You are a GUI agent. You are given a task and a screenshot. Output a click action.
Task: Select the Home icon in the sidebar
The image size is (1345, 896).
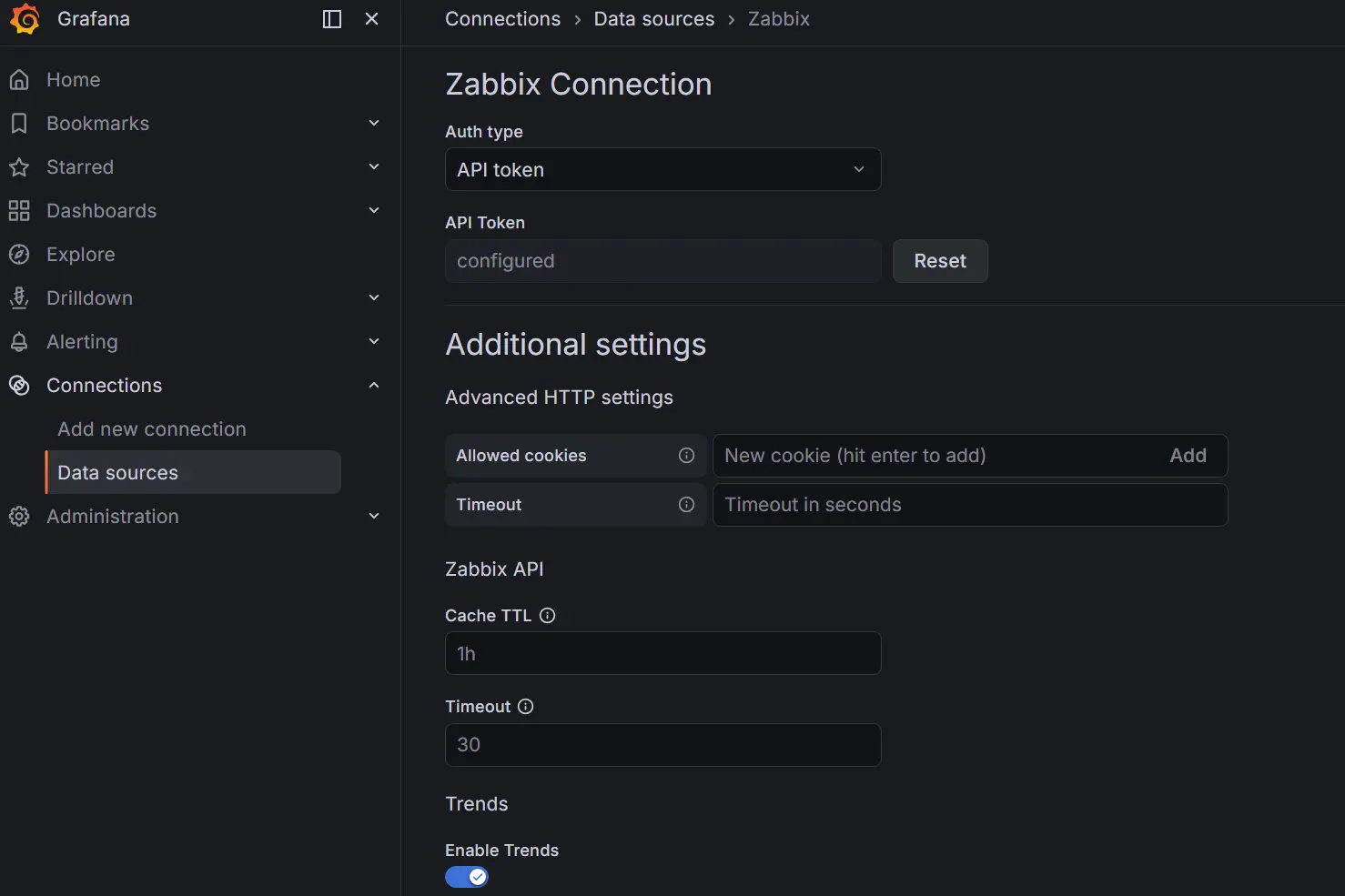pyautogui.click(x=19, y=79)
